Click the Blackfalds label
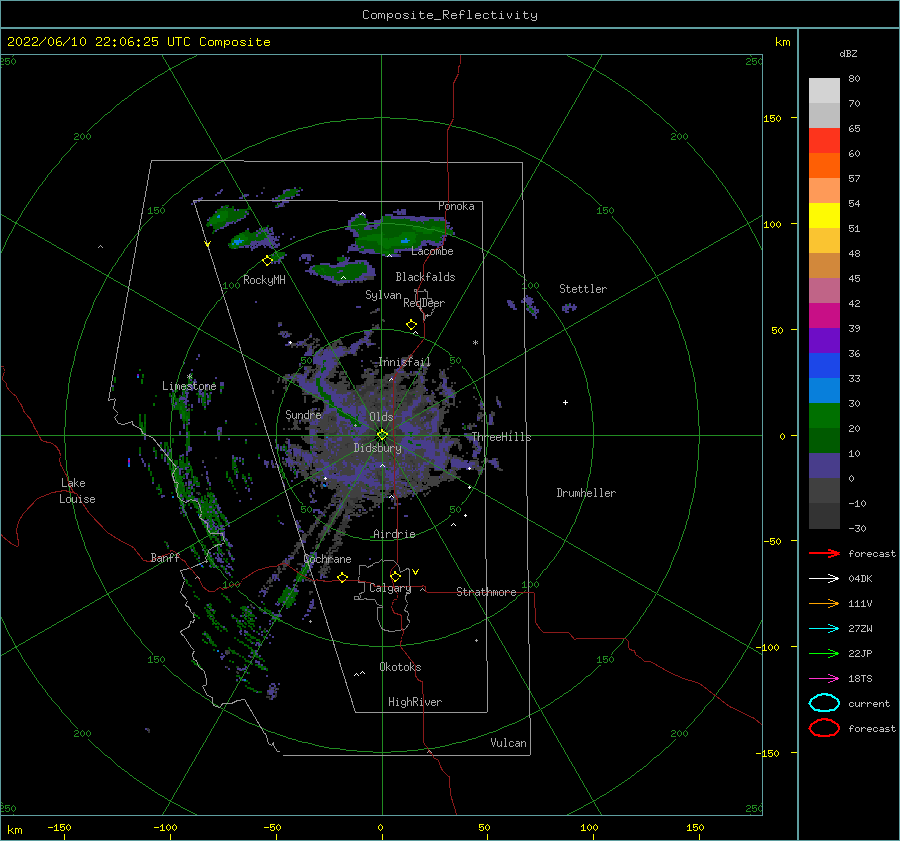 (x=425, y=277)
